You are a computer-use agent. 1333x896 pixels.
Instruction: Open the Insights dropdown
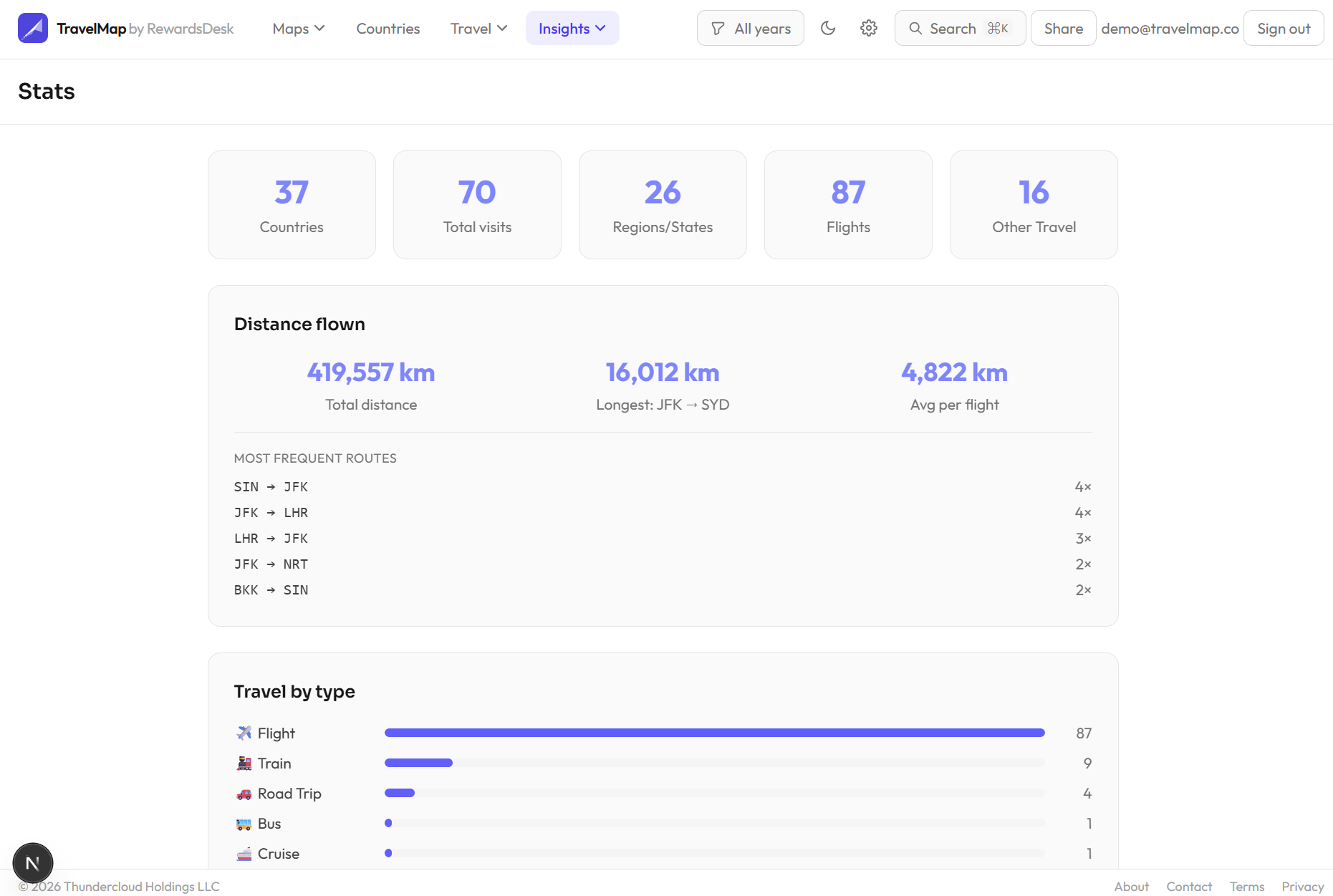click(572, 28)
